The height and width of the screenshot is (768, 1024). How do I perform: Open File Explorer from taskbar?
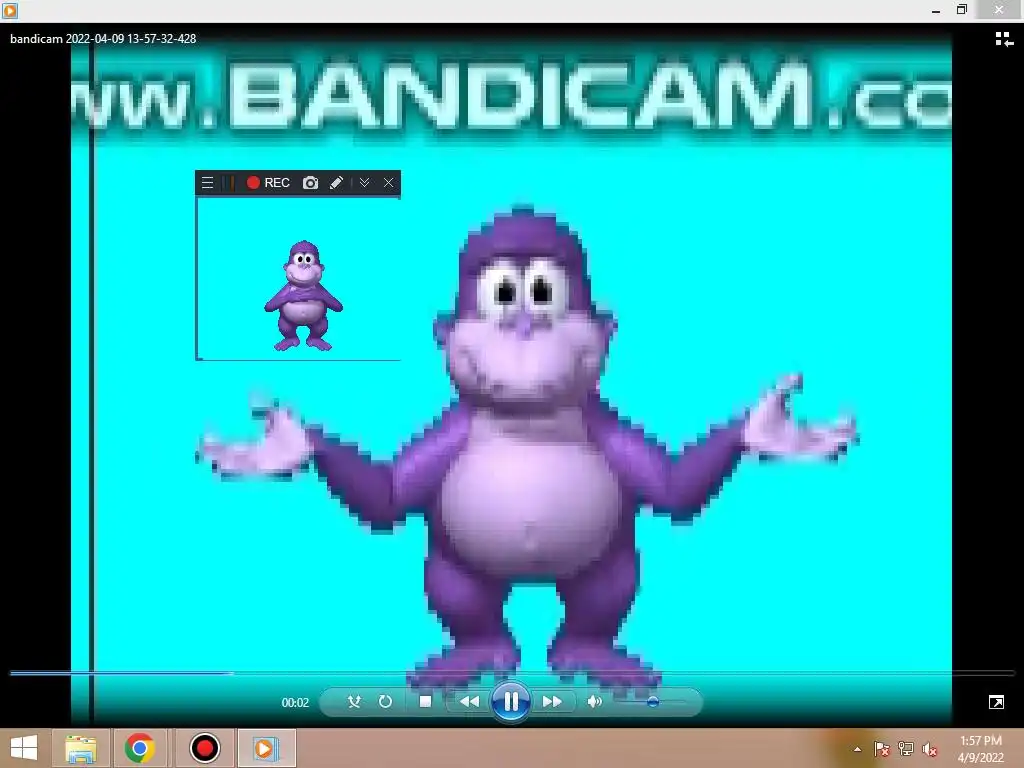pos(81,748)
